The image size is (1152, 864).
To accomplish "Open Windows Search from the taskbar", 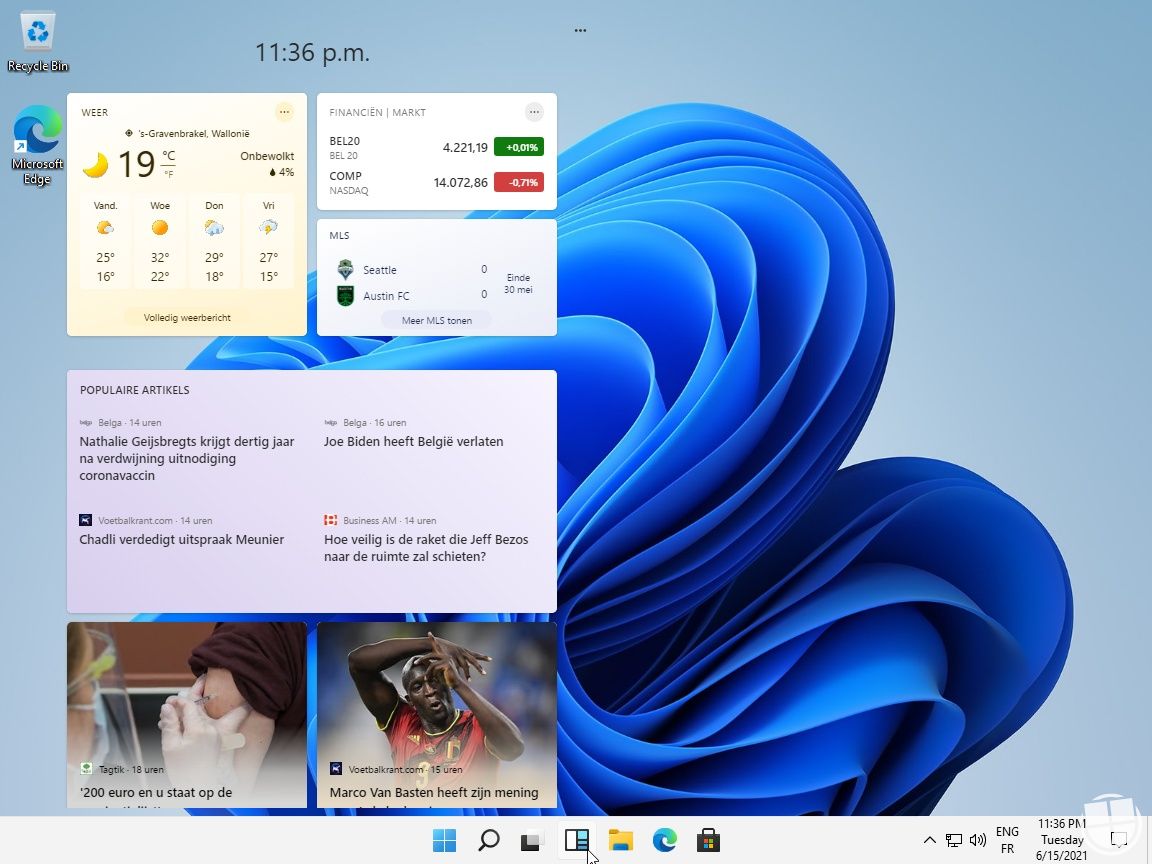I will (x=488, y=840).
